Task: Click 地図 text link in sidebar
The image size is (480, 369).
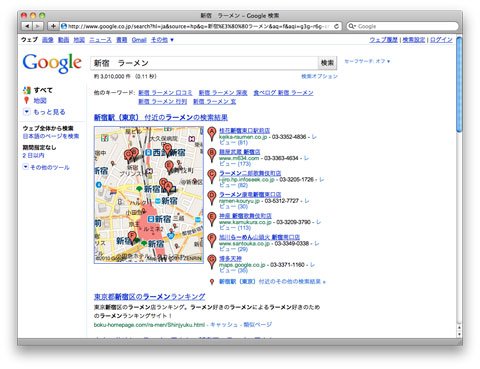Action: (40, 100)
